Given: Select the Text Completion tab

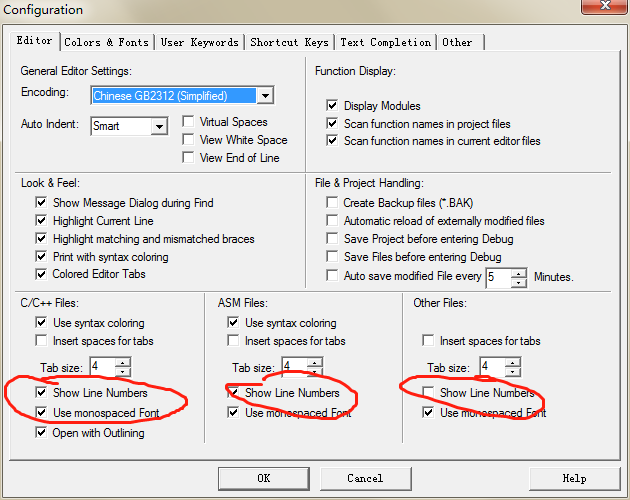Looking at the screenshot, I should 385,42.
